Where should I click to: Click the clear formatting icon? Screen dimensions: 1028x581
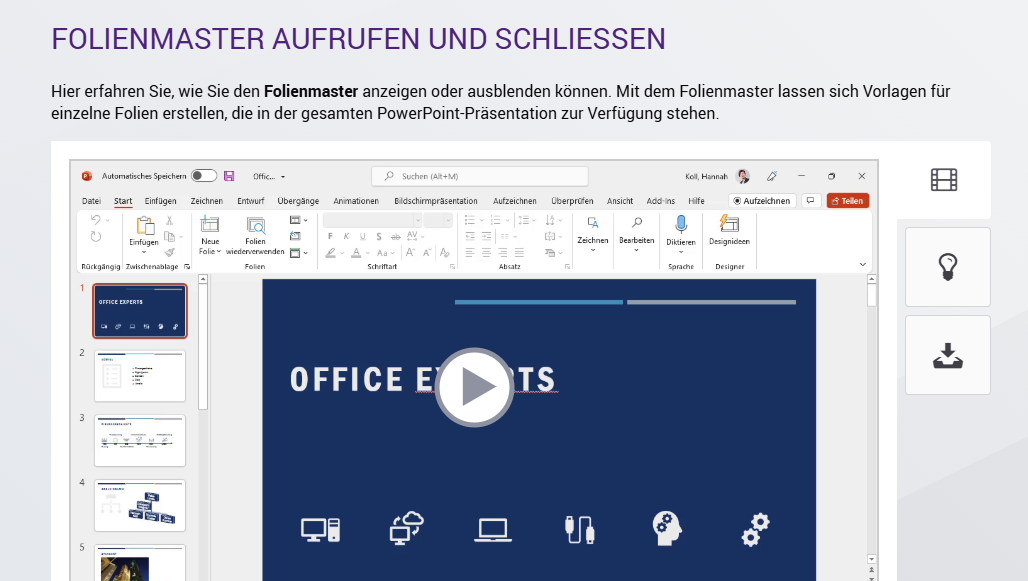coord(445,252)
